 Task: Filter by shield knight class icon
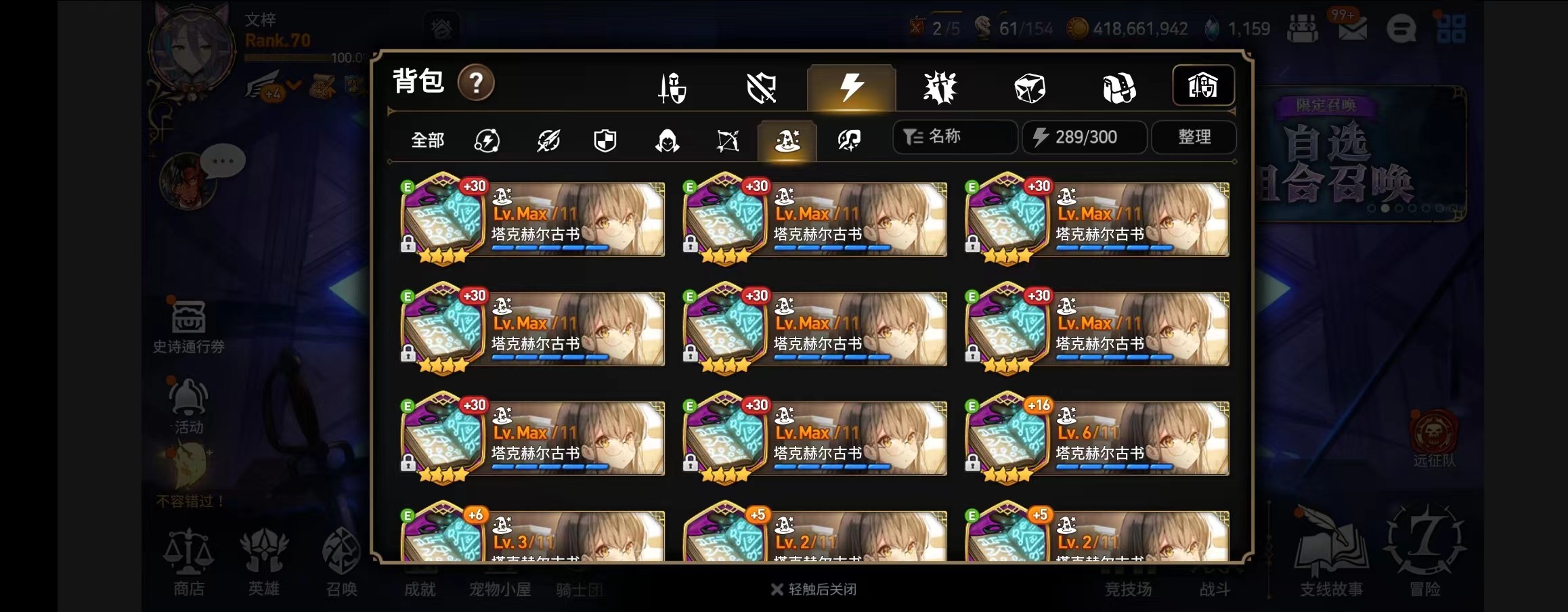pyautogui.click(x=605, y=141)
